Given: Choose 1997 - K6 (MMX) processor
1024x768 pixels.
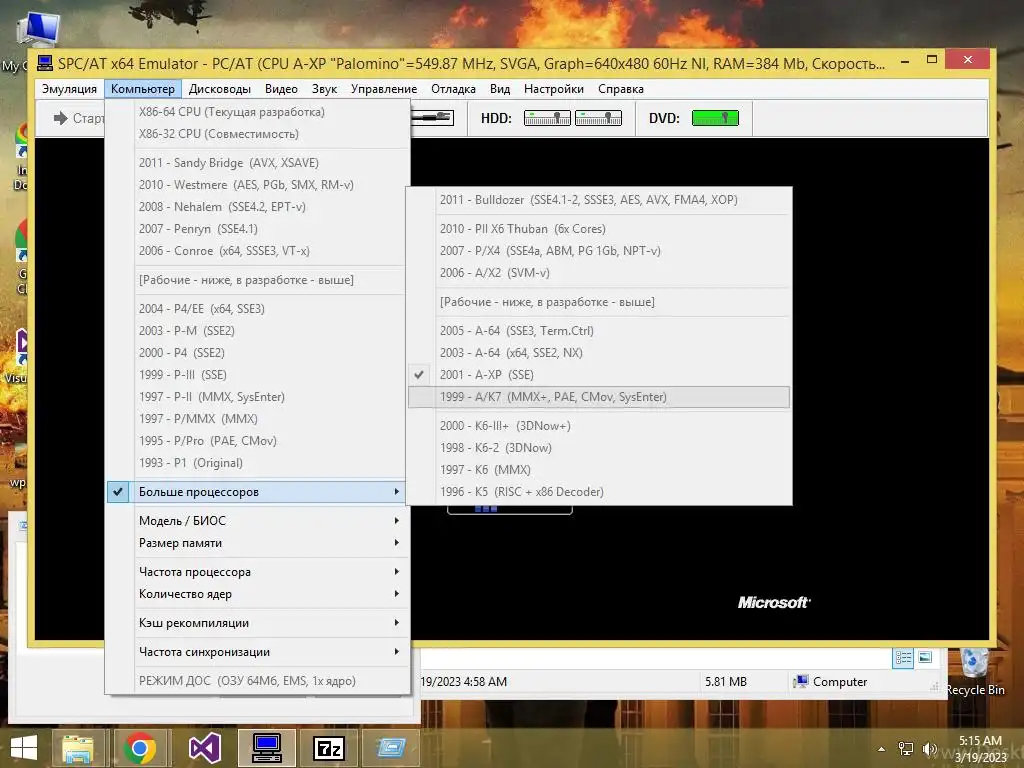Looking at the screenshot, I should [x=599, y=470].
